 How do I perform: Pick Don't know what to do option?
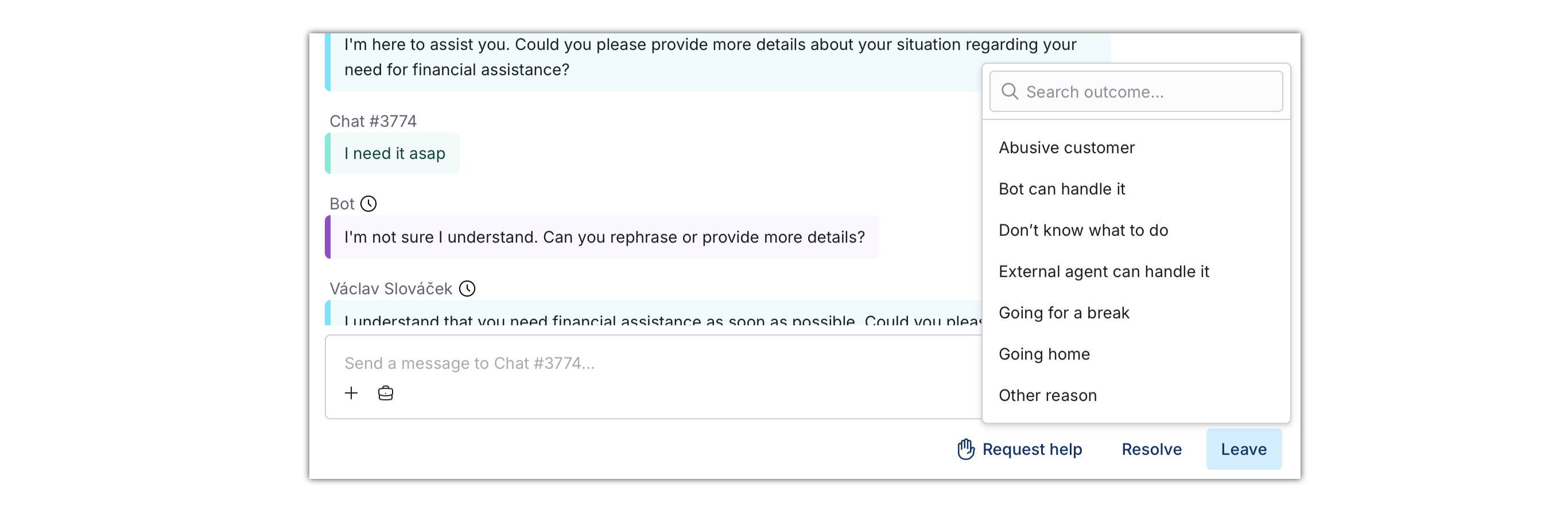point(1136,231)
